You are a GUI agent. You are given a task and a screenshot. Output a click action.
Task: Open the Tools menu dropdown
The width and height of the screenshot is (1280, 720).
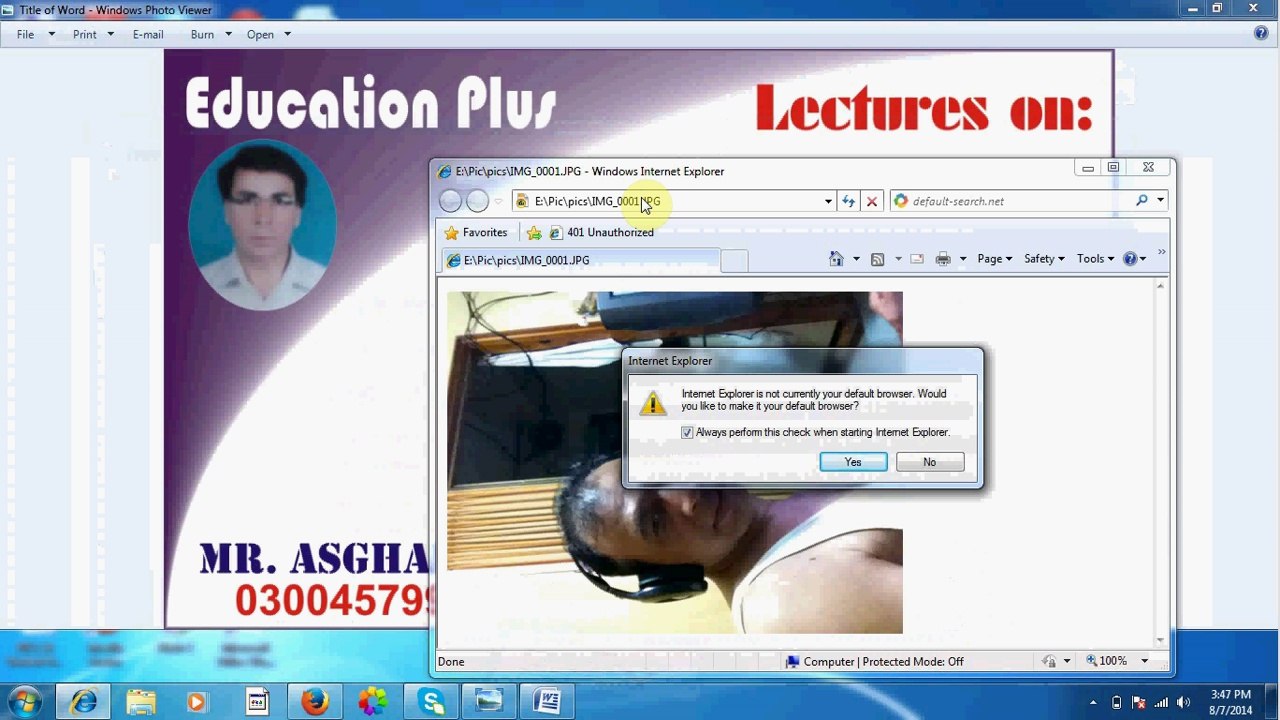click(x=1096, y=259)
